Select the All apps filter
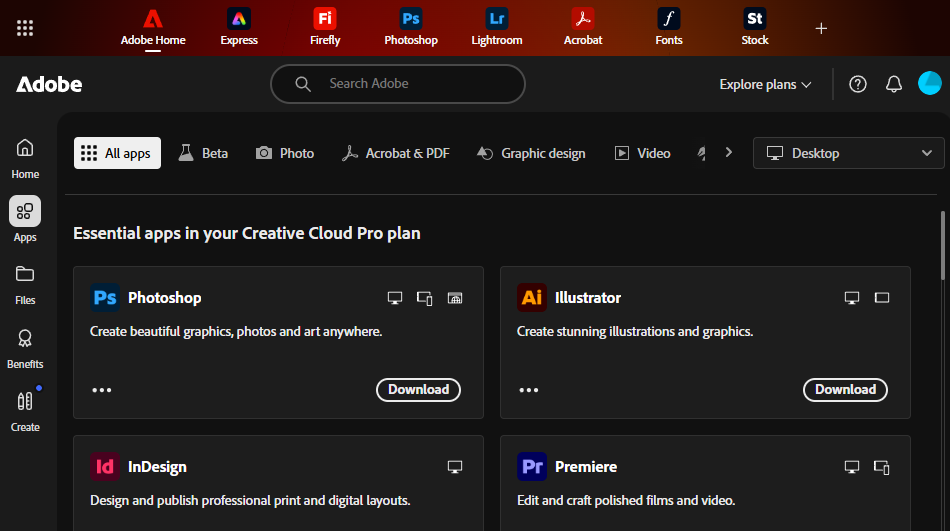The width and height of the screenshot is (950, 531). point(118,153)
